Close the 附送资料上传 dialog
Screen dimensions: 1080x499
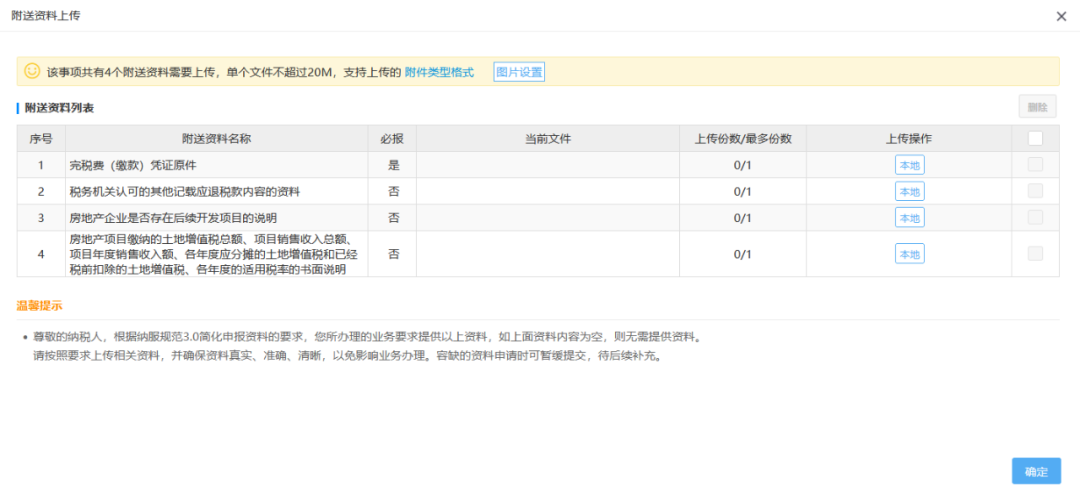click(1061, 17)
